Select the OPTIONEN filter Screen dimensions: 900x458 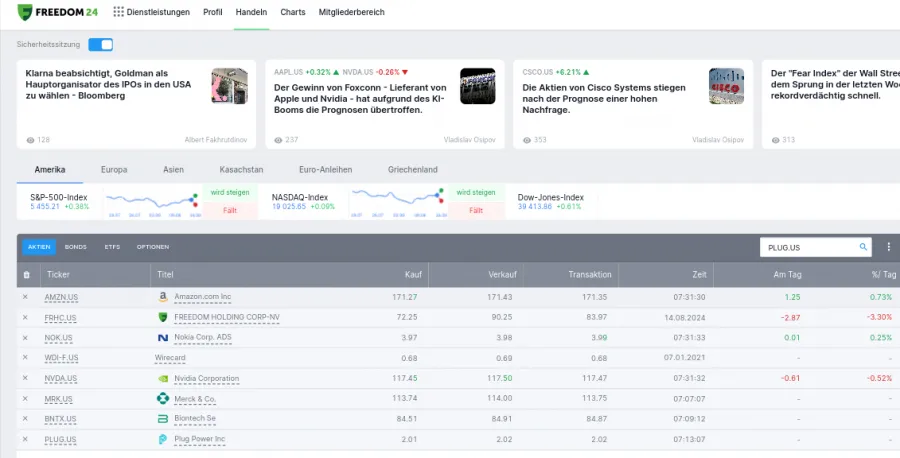click(x=153, y=247)
